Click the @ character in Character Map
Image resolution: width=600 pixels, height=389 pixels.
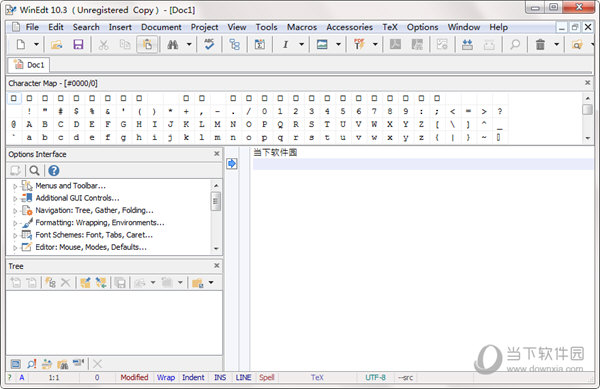click(x=13, y=124)
